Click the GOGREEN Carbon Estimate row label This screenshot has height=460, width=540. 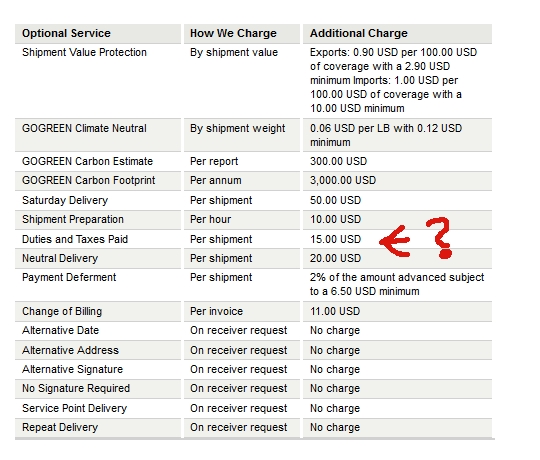coord(87,161)
